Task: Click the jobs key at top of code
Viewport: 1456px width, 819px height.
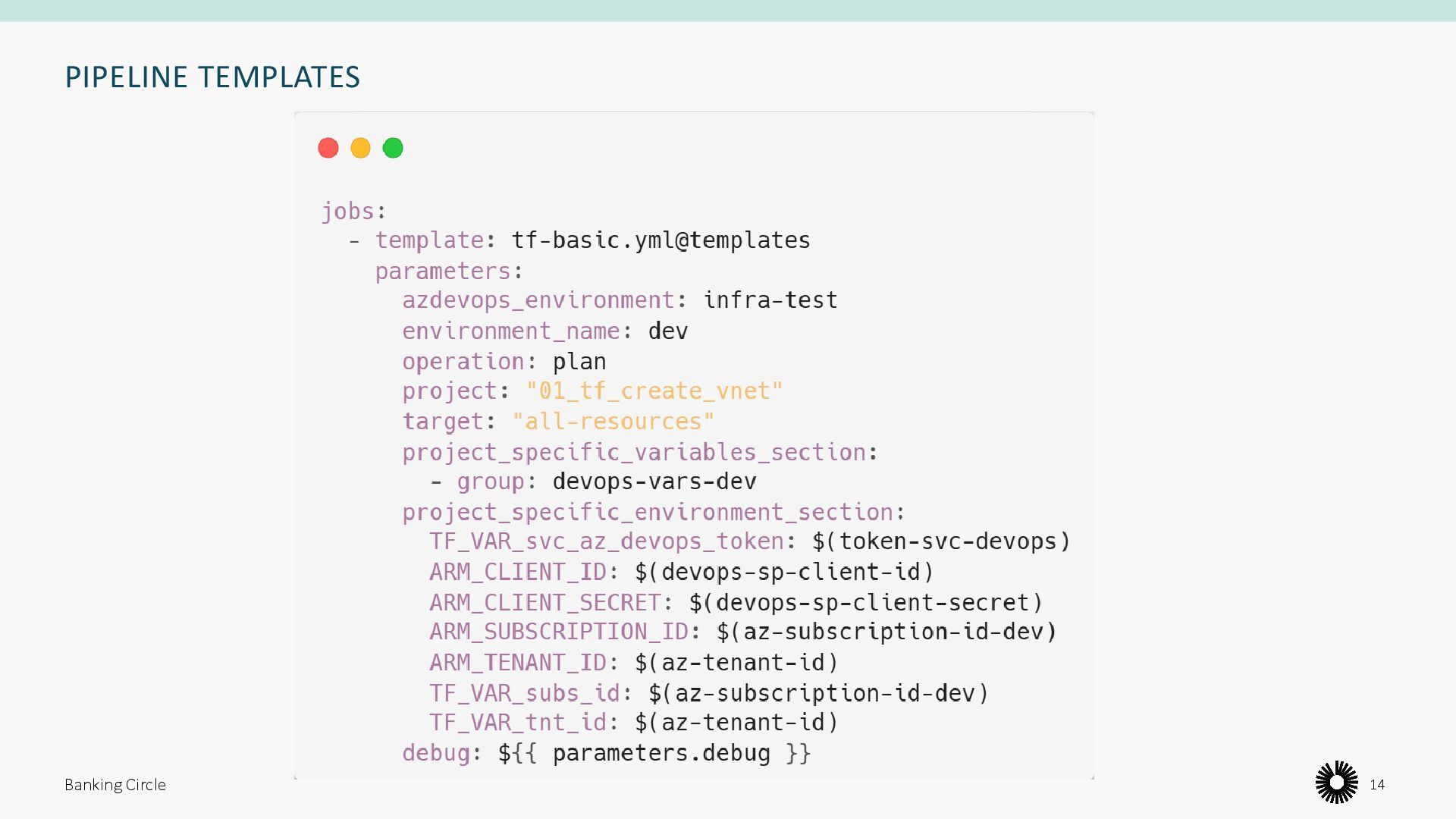Action: click(x=347, y=211)
